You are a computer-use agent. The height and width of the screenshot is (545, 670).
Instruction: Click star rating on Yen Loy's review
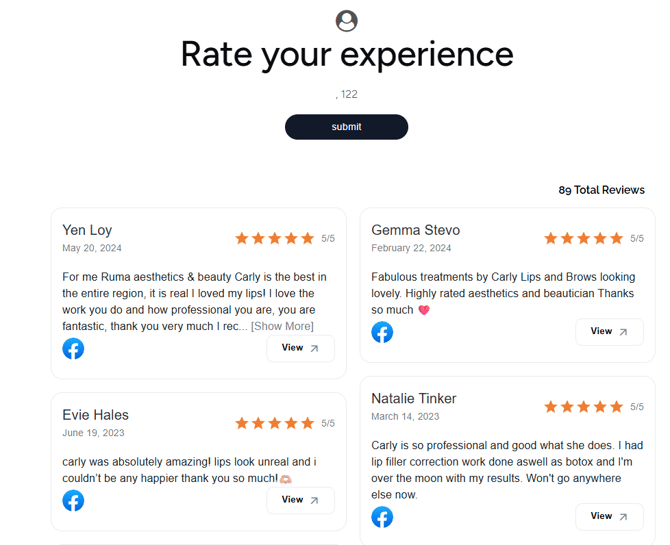click(274, 238)
